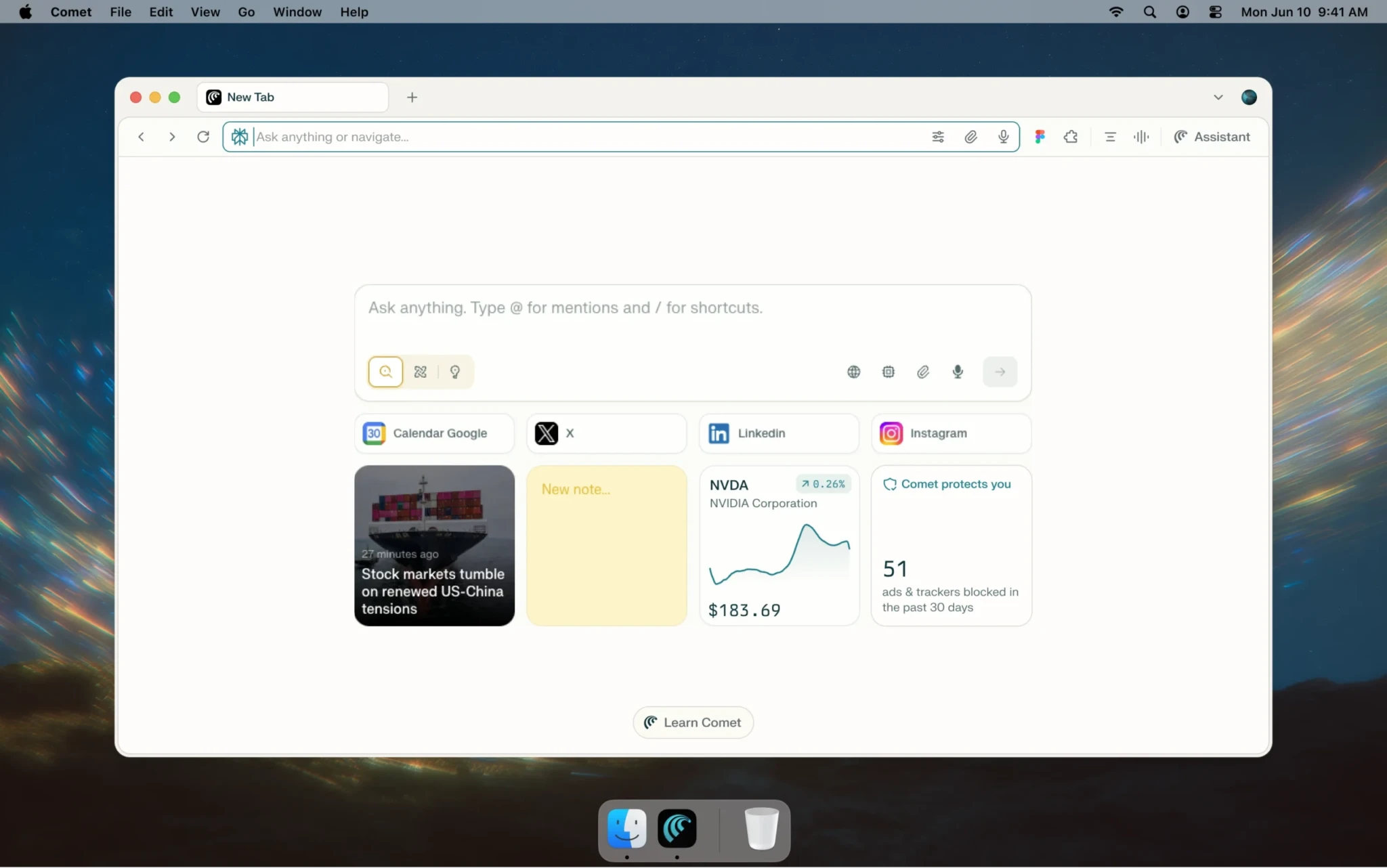
Task: Click inside the Ask anything input field
Action: (x=692, y=308)
